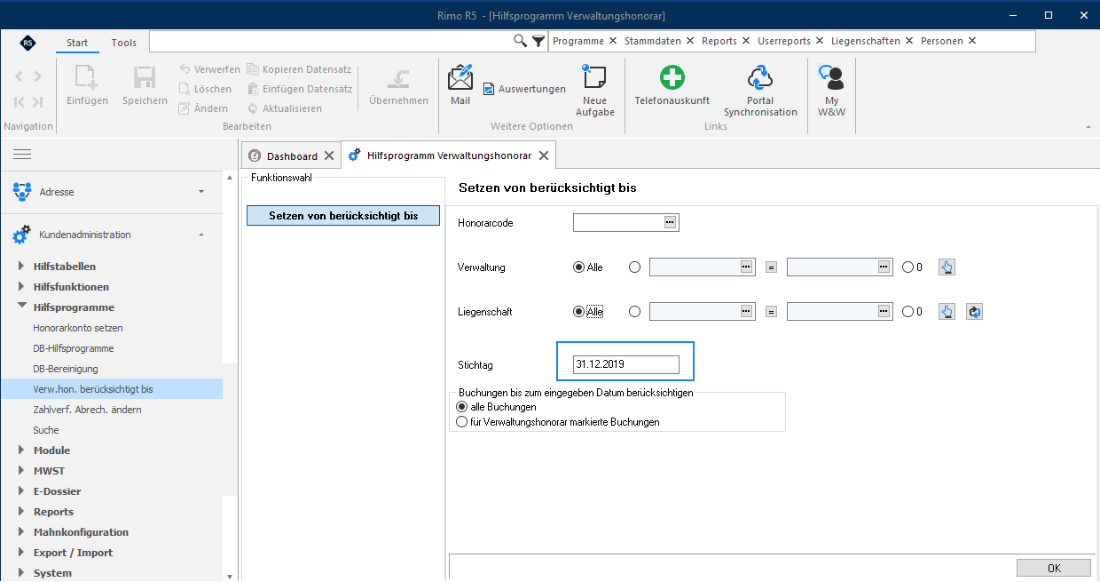This screenshot has height=582, width=1100.
Task: Switch to the Tools ribbon tab
Action: click(x=123, y=43)
